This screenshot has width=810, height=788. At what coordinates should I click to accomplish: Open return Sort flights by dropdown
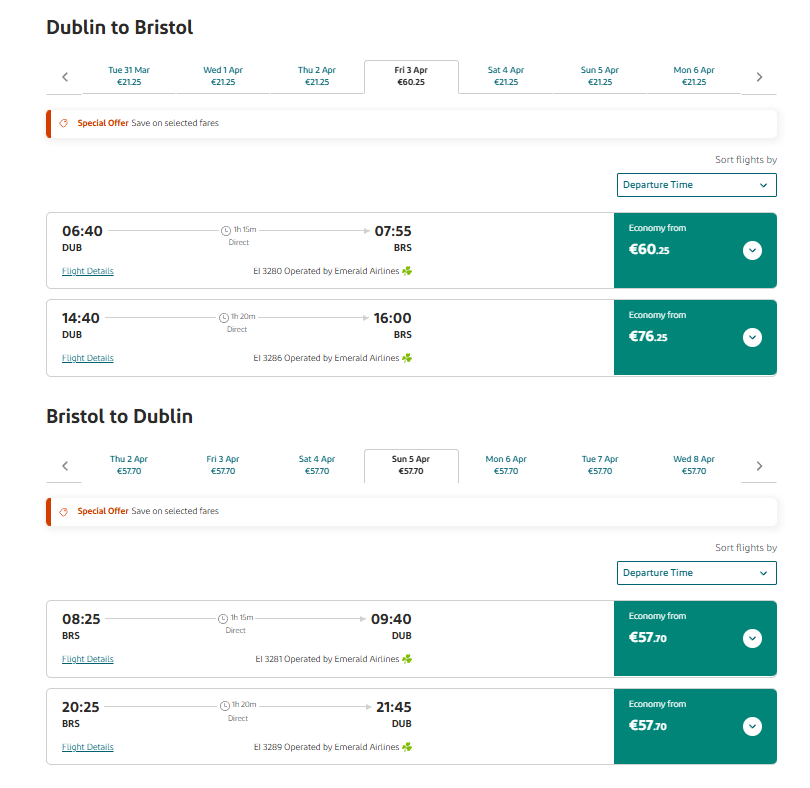click(696, 573)
